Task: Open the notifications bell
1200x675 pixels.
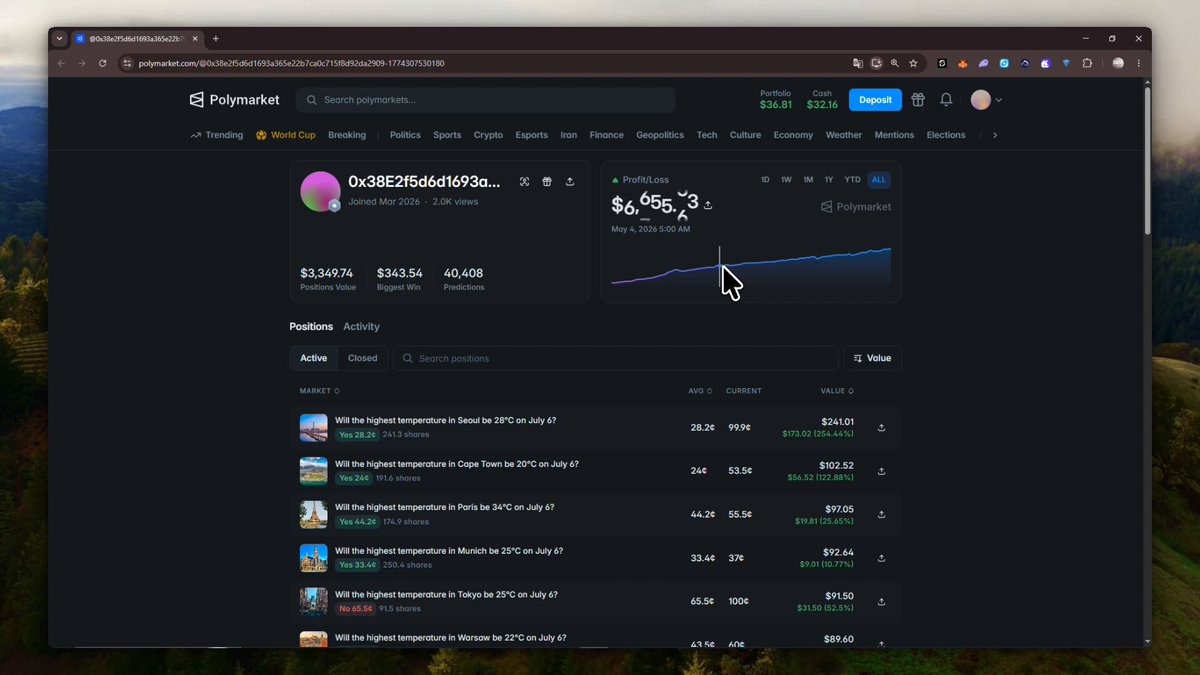Action: tap(946, 100)
